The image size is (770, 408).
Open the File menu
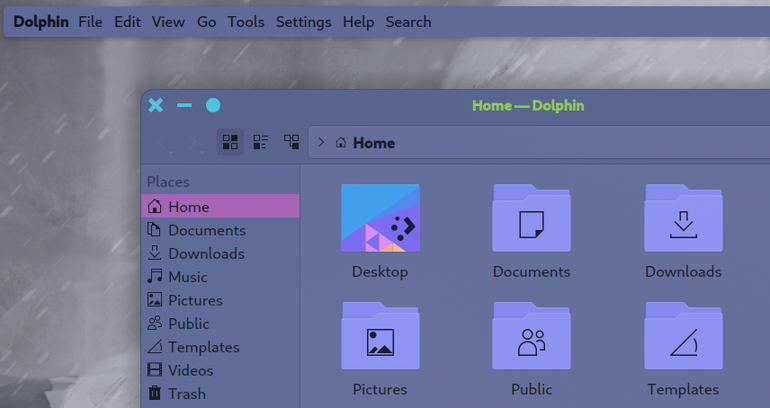[x=90, y=22]
